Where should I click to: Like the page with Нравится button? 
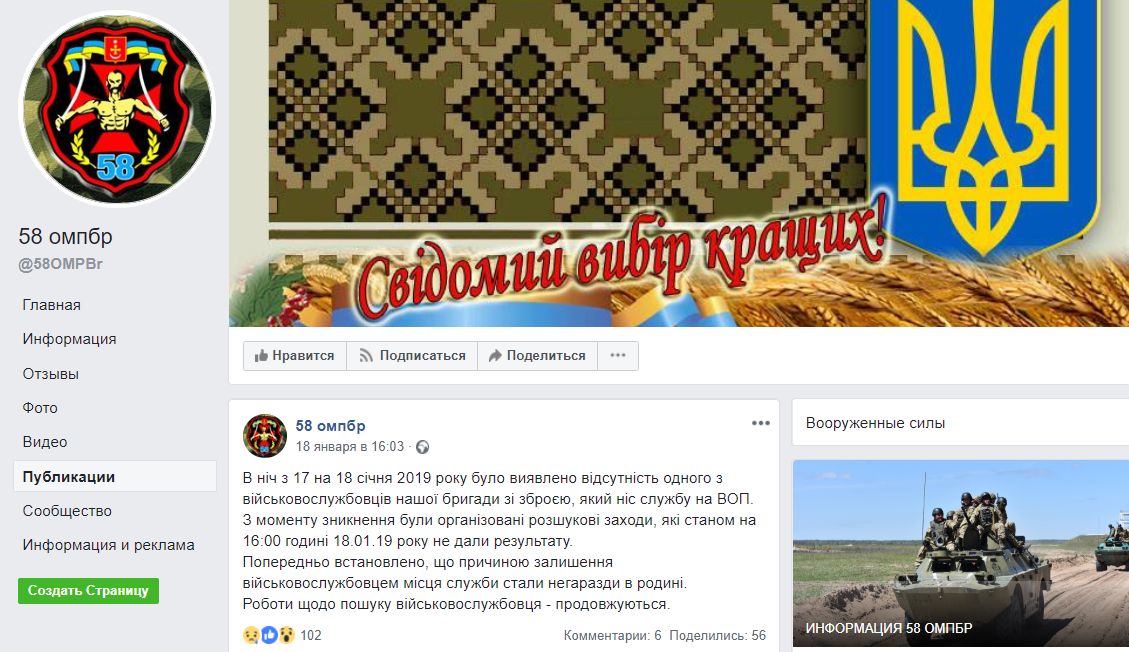[294, 356]
